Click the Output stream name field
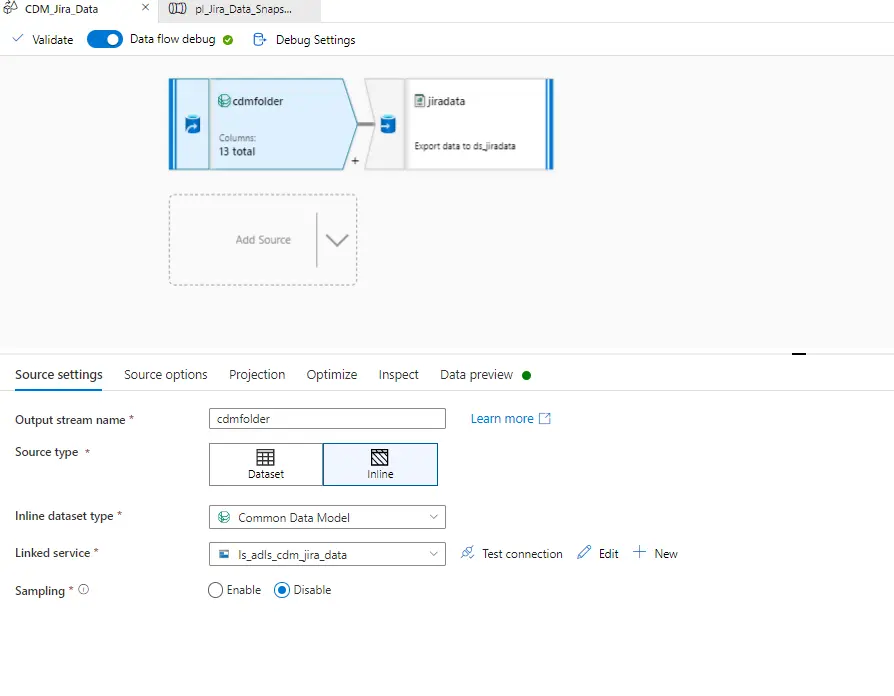Image resolution: width=894 pixels, height=696 pixels. 326,418
